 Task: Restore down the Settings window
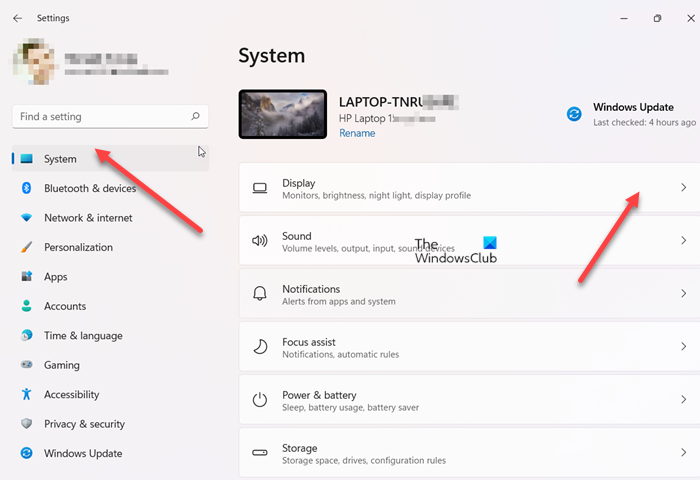click(657, 18)
